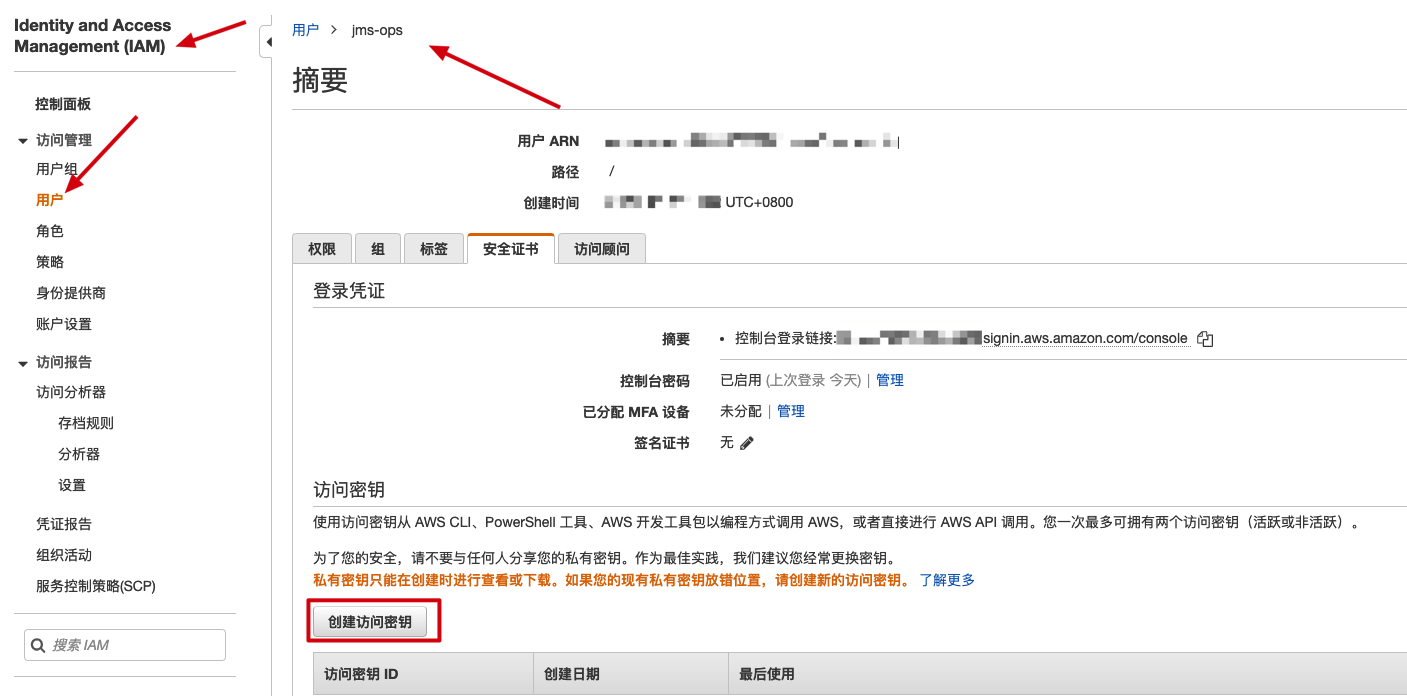The width and height of the screenshot is (1407, 696).
Task: Open 角色 in sidebar
Action: coord(50,231)
